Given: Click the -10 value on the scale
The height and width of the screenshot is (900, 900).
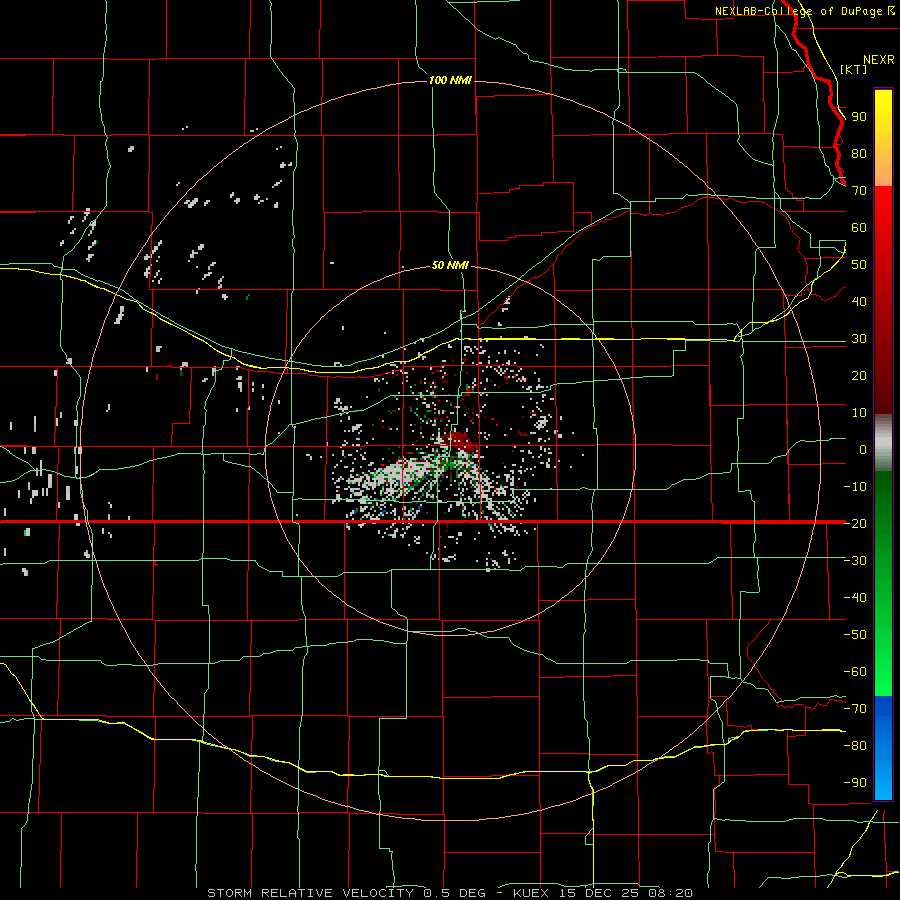Looking at the screenshot, I should (x=855, y=487).
